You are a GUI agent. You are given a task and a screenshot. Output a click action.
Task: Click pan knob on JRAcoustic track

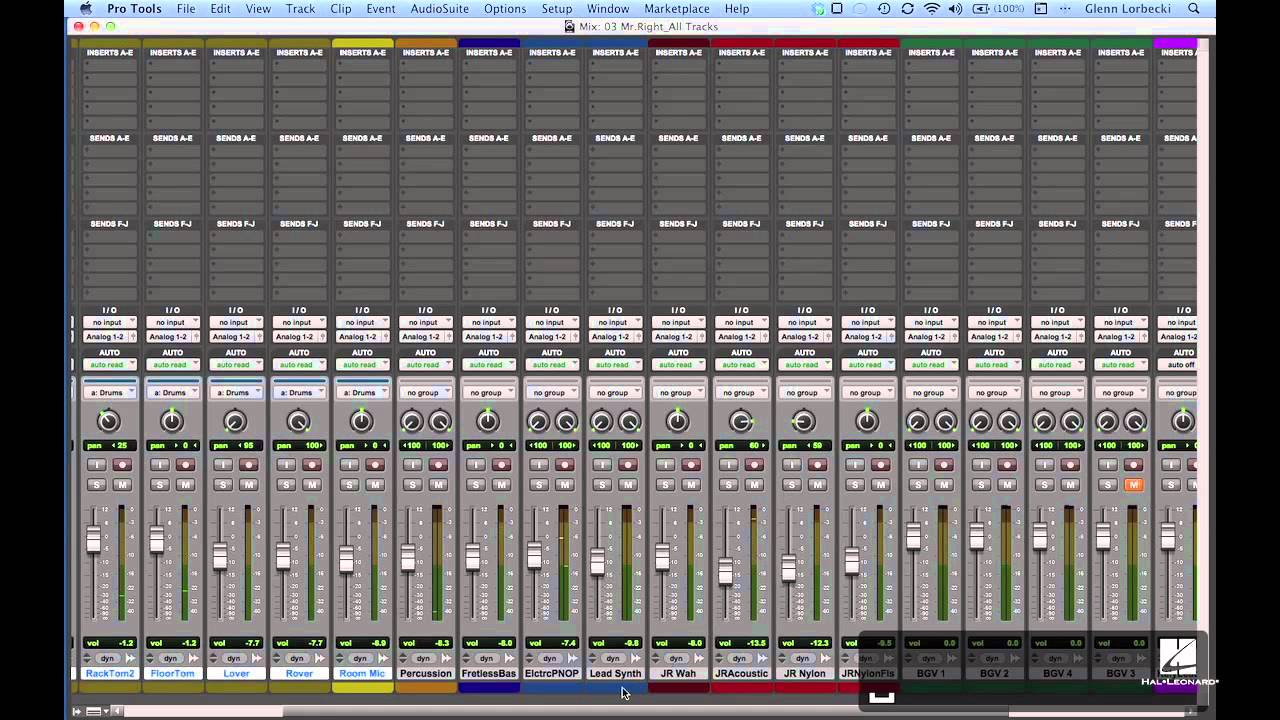741,421
